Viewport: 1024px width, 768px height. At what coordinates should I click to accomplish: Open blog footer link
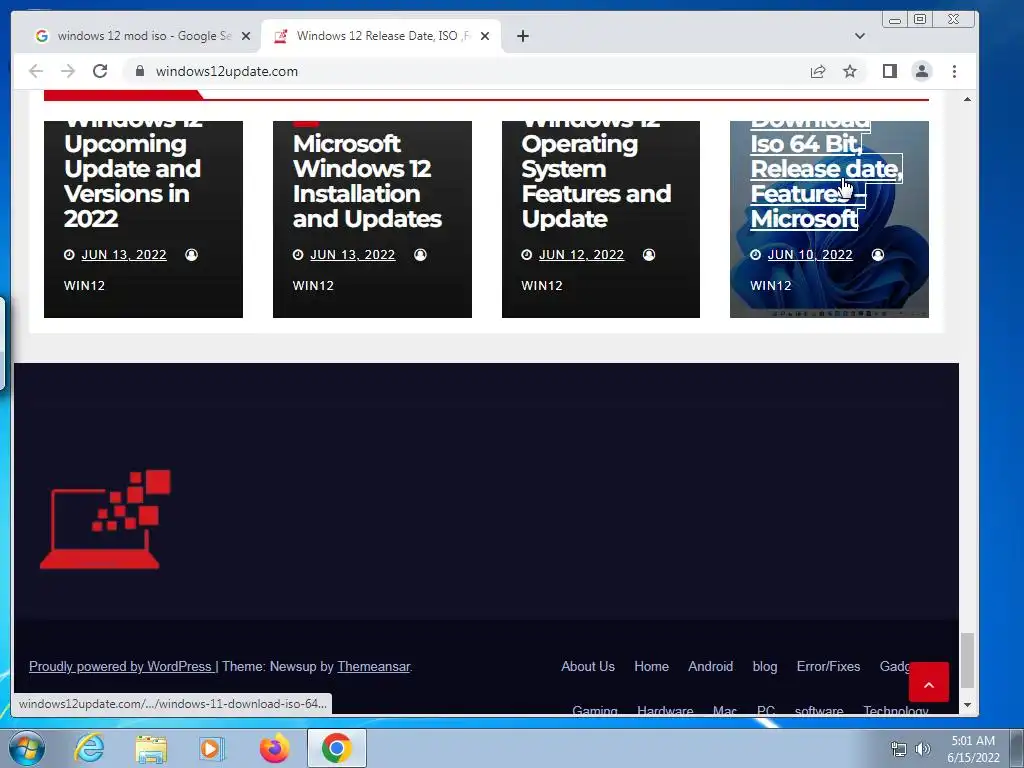765,666
